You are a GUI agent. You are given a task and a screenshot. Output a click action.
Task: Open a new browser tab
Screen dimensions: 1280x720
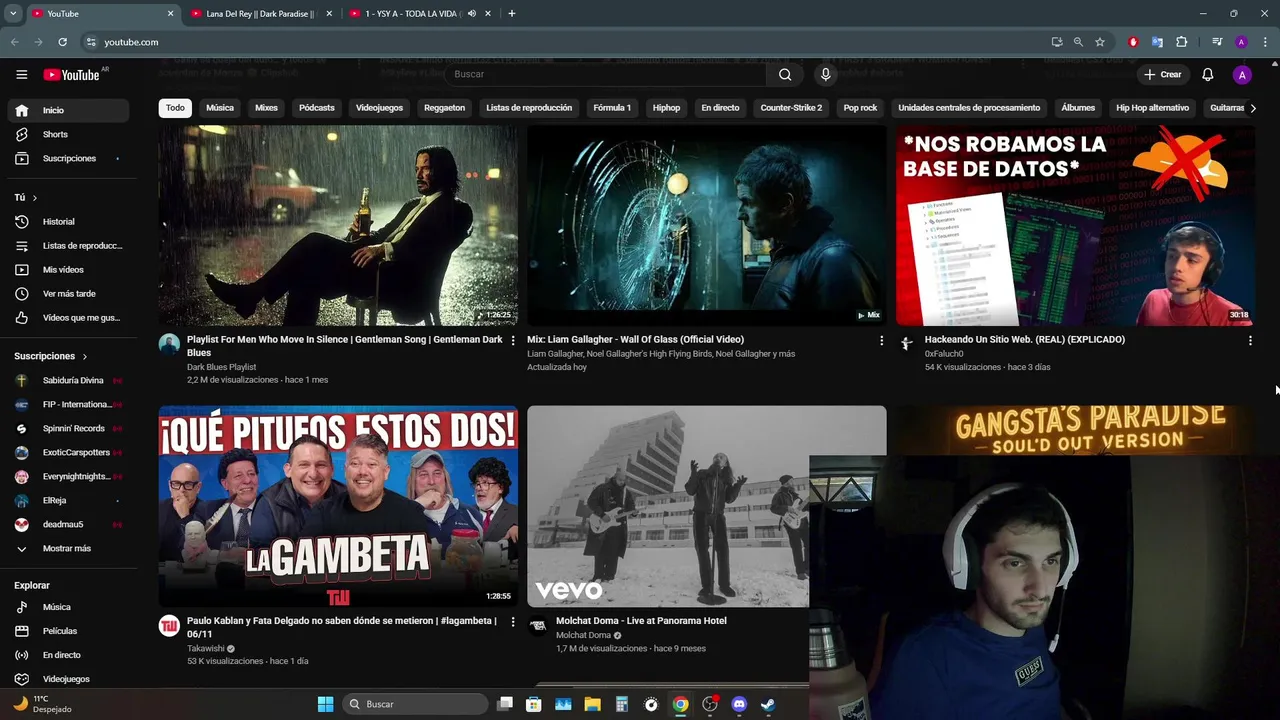click(512, 13)
